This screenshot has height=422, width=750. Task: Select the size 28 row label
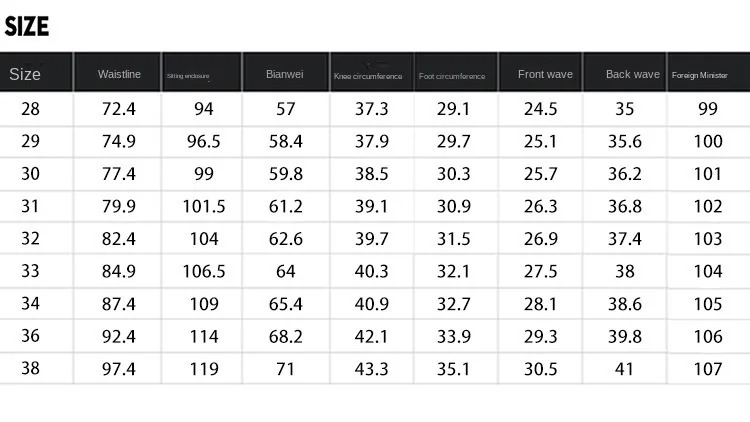pos(30,109)
